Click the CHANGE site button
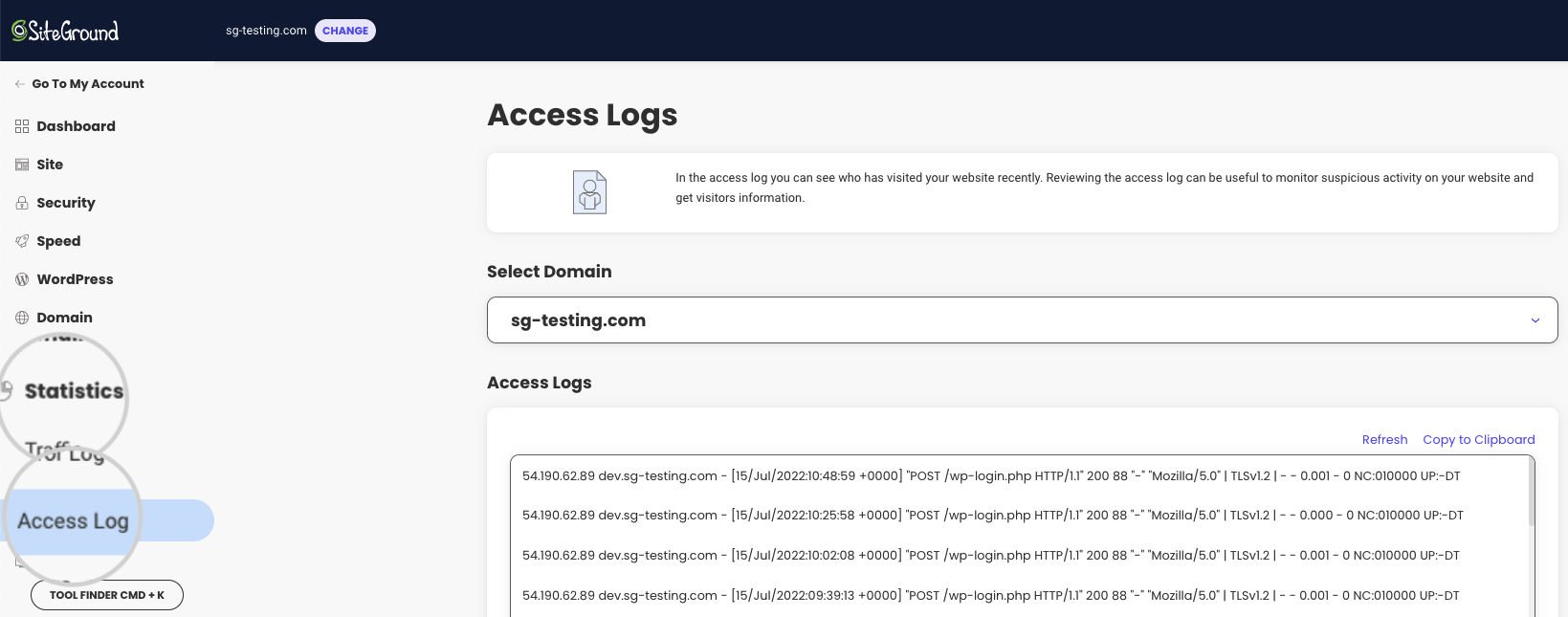 [345, 31]
